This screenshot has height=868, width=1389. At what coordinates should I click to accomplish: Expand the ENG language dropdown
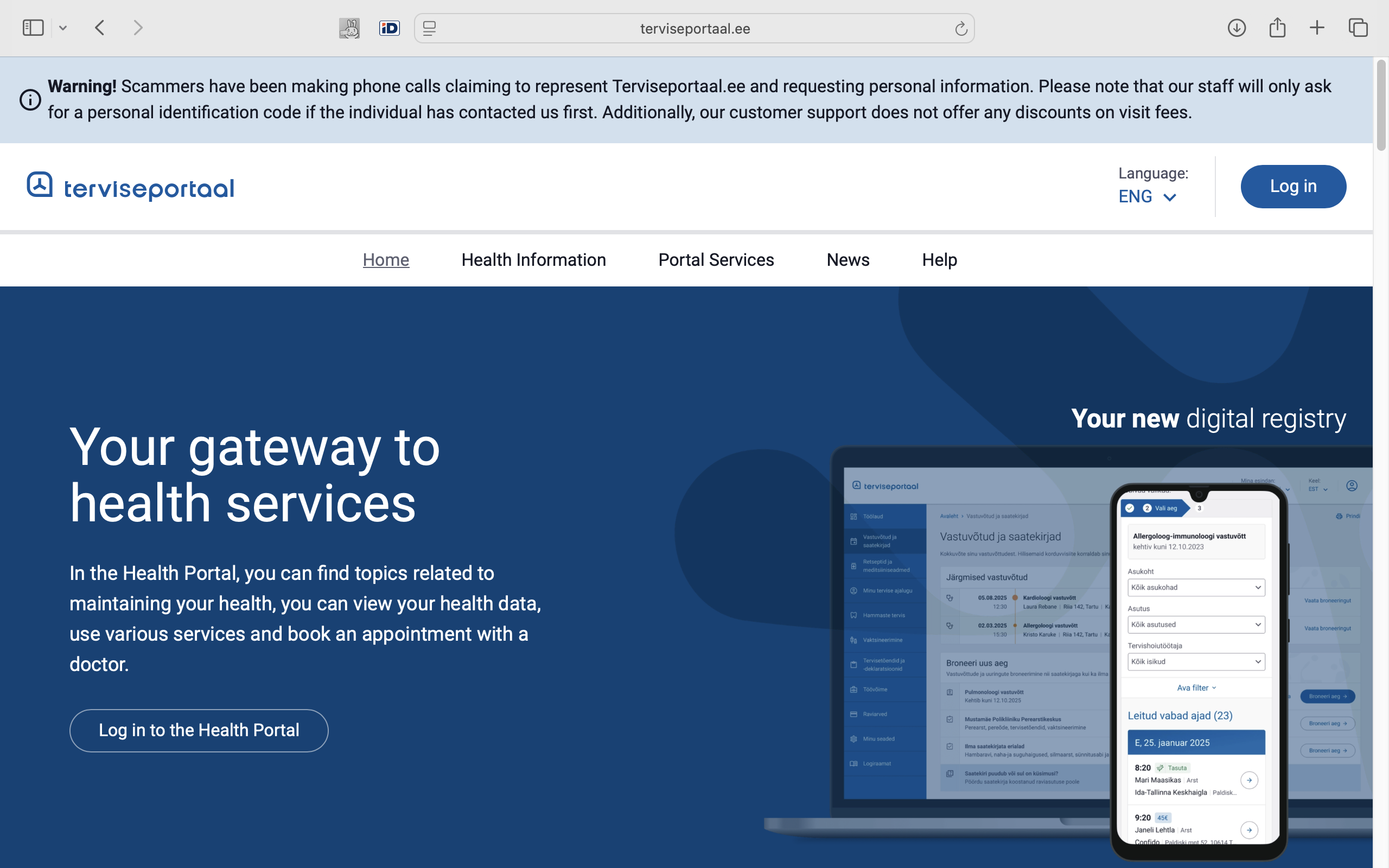[x=1148, y=197]
